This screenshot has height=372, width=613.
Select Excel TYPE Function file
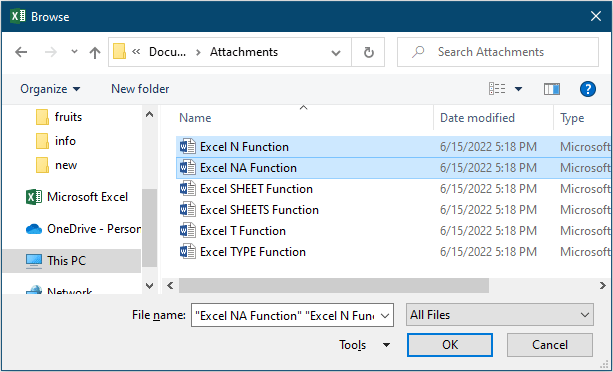pyautogui.click(x=393, y=252)
